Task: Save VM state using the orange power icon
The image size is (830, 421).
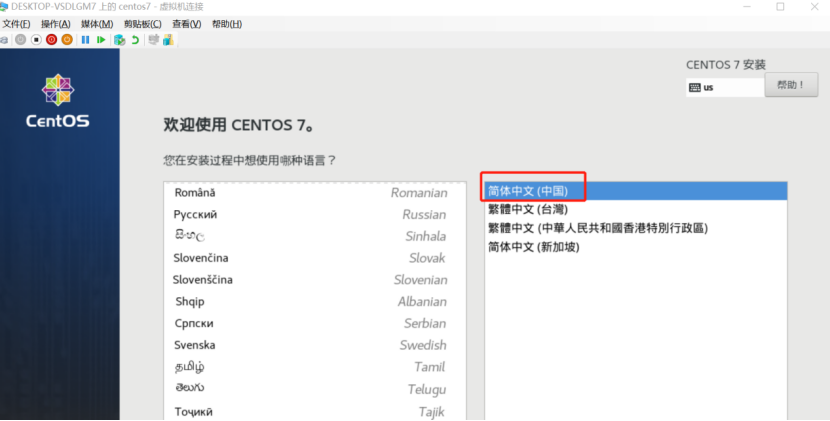Action: (67, 40)
